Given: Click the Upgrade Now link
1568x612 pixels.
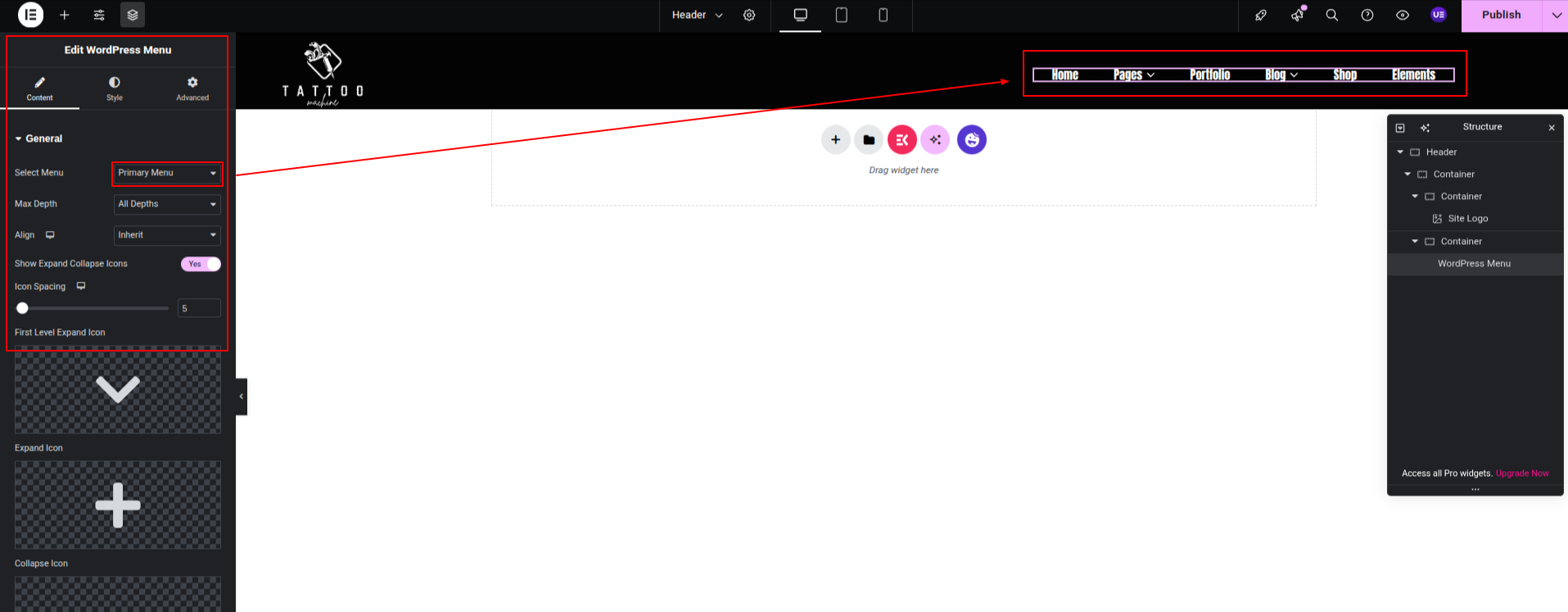Looking at the screenshot, I should point(1522,474).
